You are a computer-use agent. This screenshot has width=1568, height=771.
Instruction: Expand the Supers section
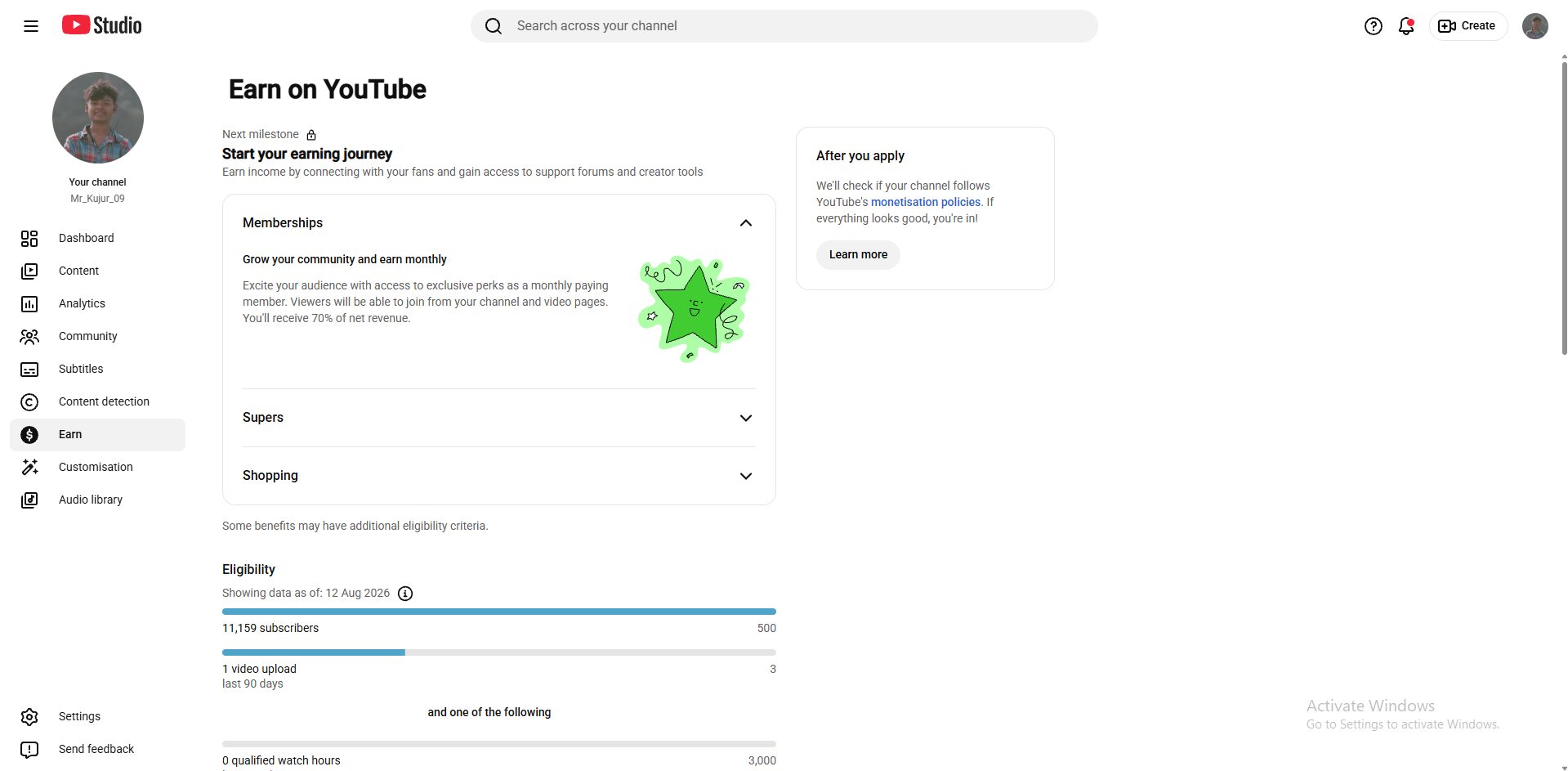point(499,418)
